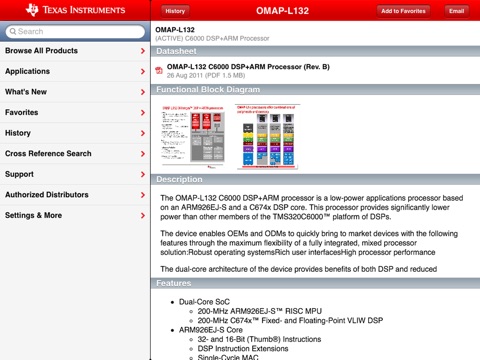Expand Browse All Products chevron
The image size is (480, 360).
click(143, 51)
